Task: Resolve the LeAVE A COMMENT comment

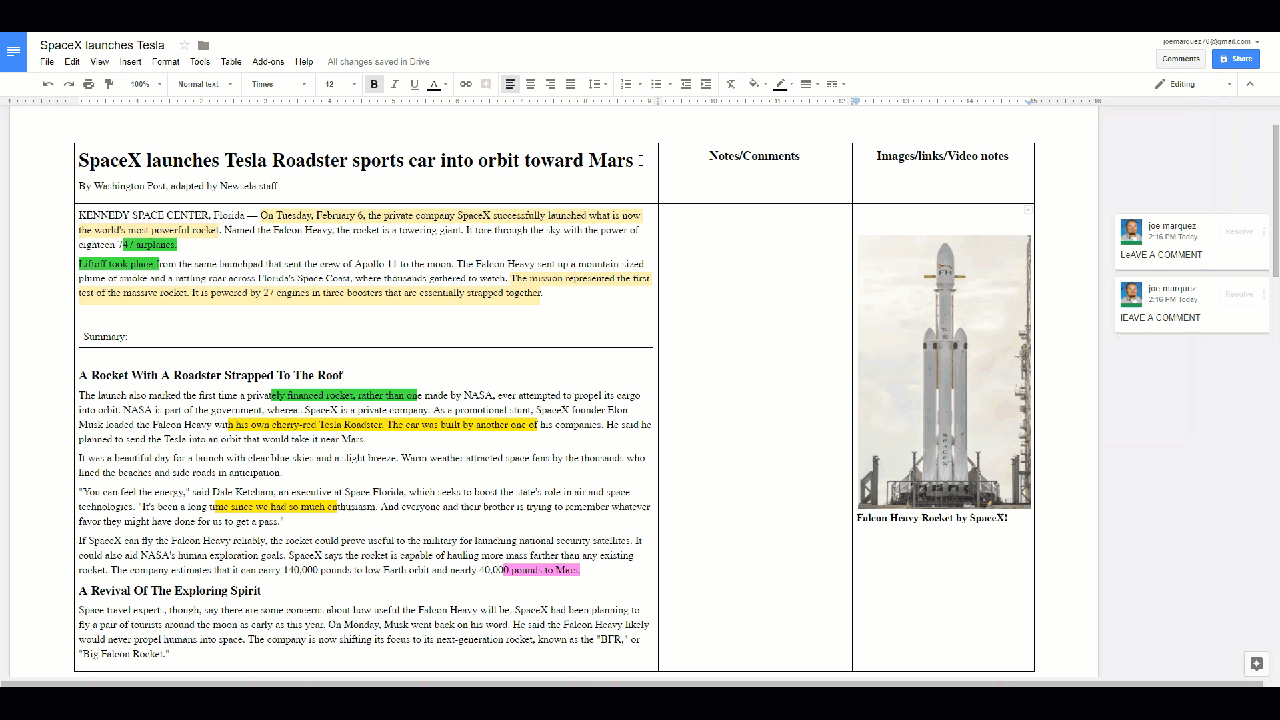Action: pyautogui.click(x=1239, y=231)
